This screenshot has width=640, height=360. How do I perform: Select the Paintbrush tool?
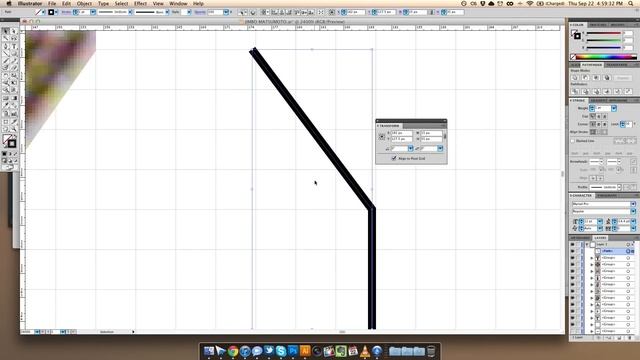pos(6,61)
